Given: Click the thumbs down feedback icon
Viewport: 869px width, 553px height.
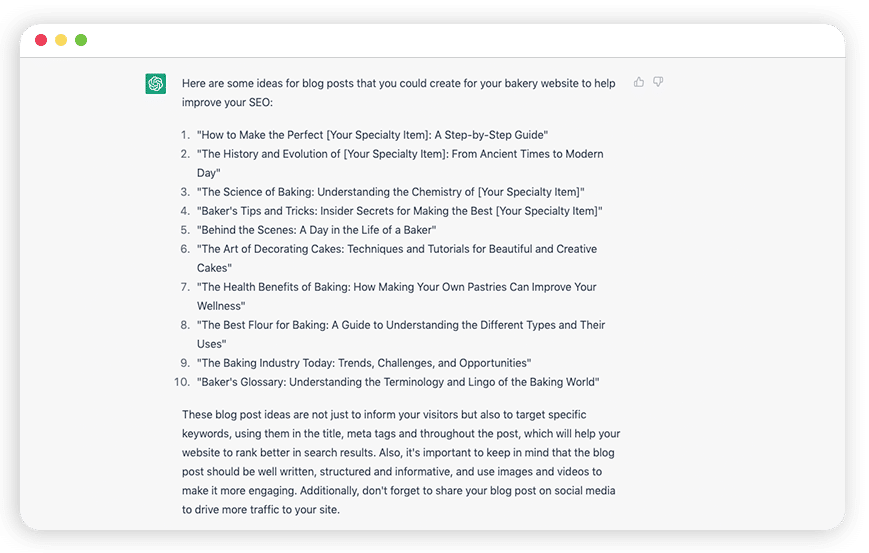Looking at the screenshot, I should 658,82.
